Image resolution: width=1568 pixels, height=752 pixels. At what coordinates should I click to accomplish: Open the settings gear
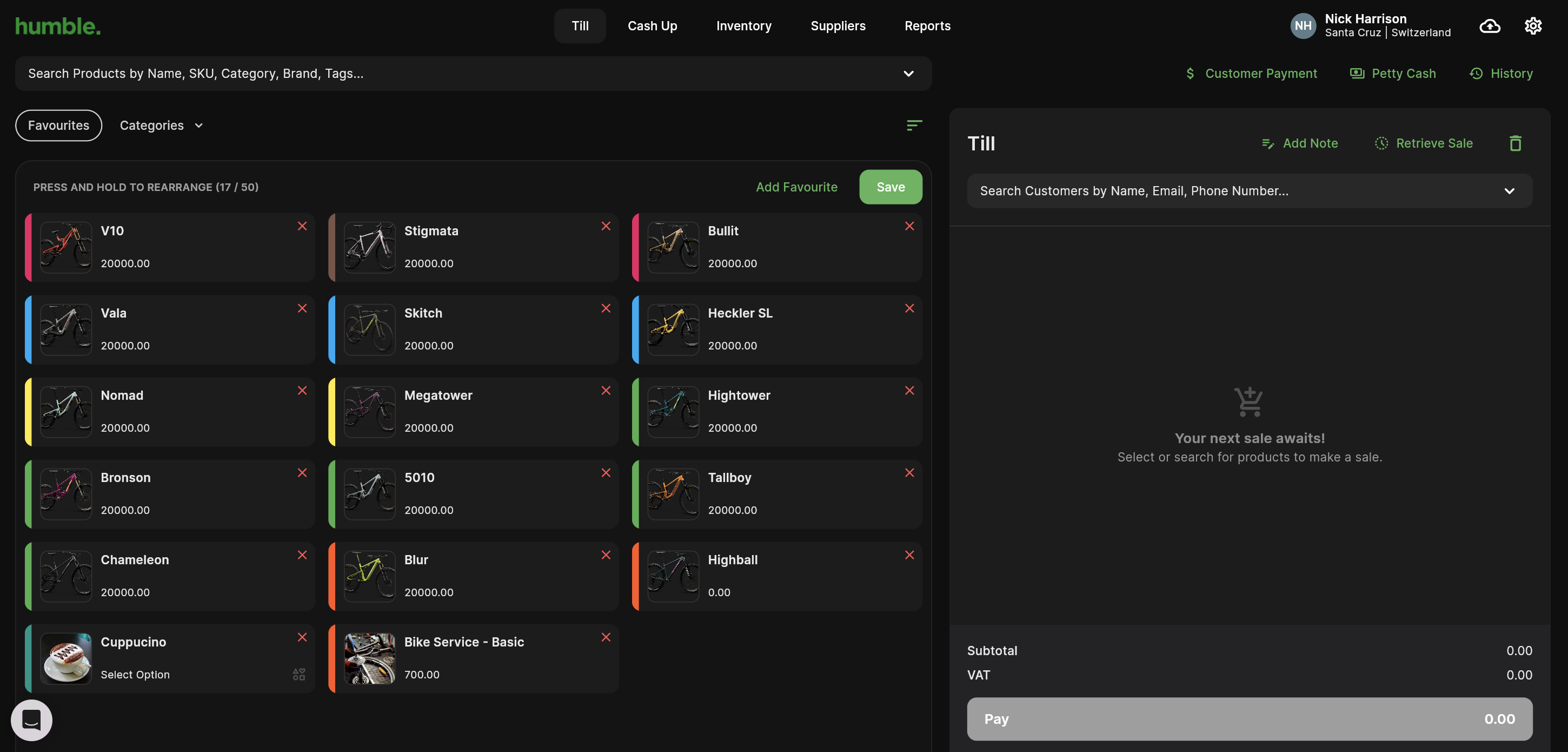[x=1533, y=25]
